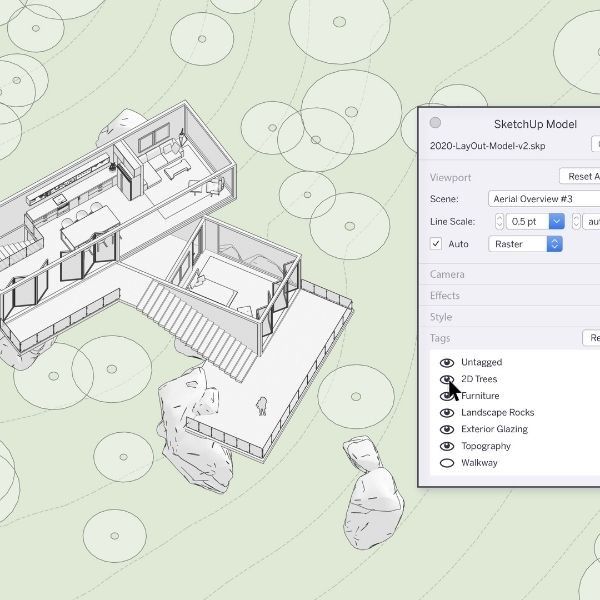Click the Reset button beside Tags
This screenshot has width=600, height=600.
(x=591, y=339)
